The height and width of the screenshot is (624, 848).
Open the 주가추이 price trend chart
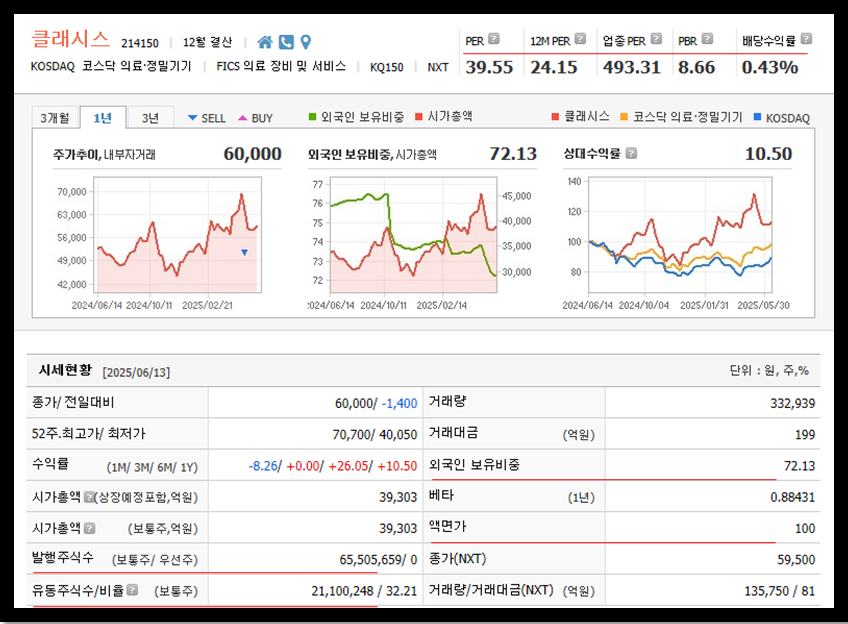pyautogui.click(x=177, y=235)
